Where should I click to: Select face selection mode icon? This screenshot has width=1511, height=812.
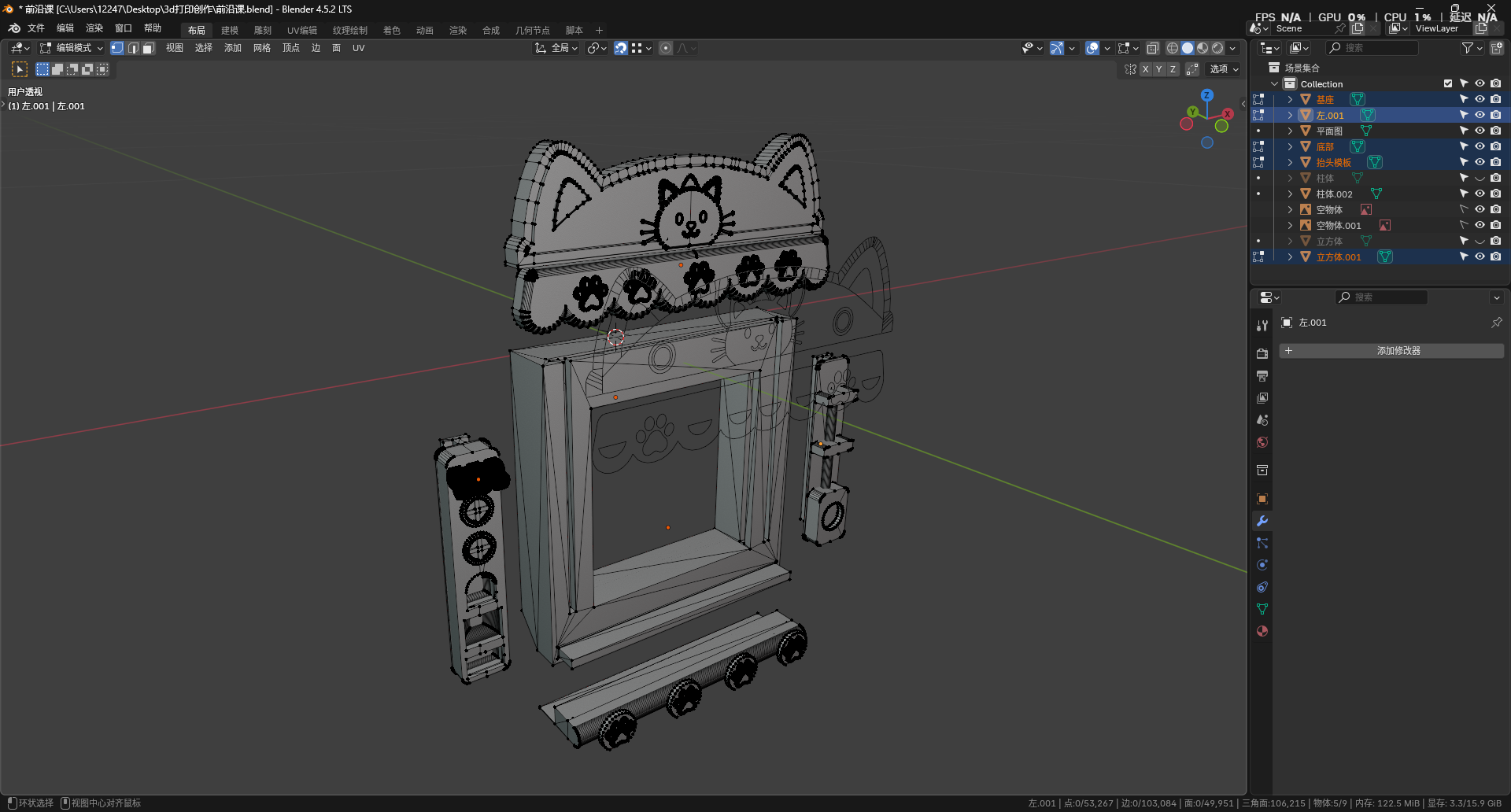pyautogui.click(x=148, y=48)
